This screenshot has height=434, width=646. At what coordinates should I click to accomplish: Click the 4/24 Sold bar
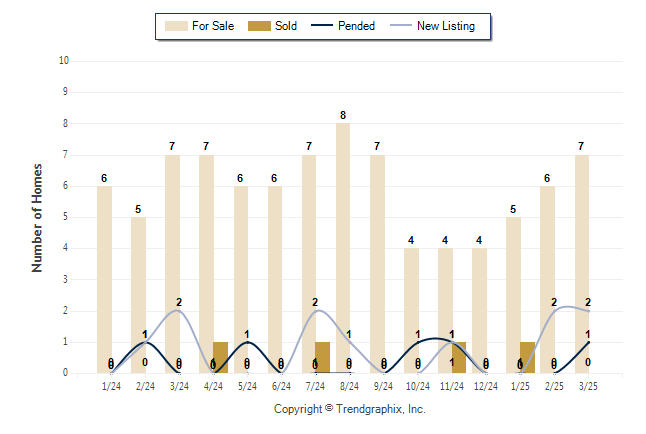220,358
